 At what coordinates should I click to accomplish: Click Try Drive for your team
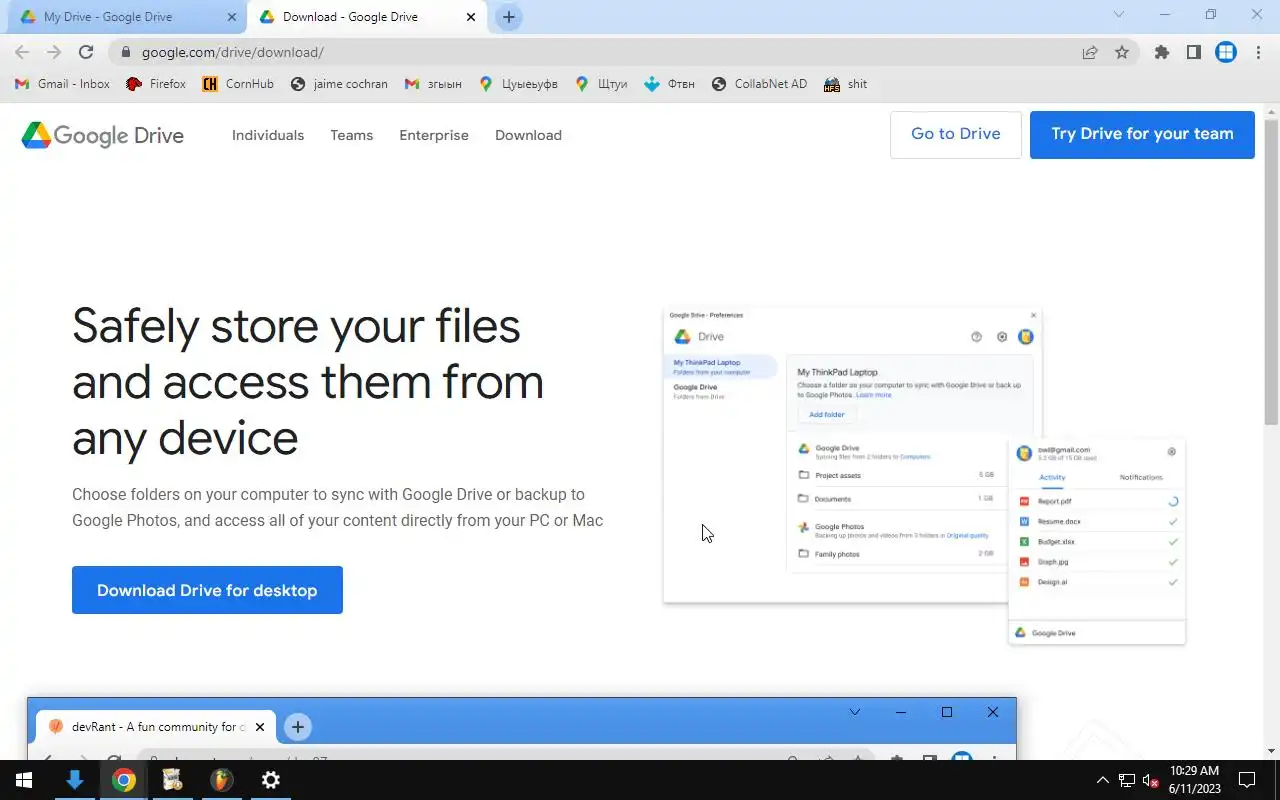click(x=1142, y=134)
